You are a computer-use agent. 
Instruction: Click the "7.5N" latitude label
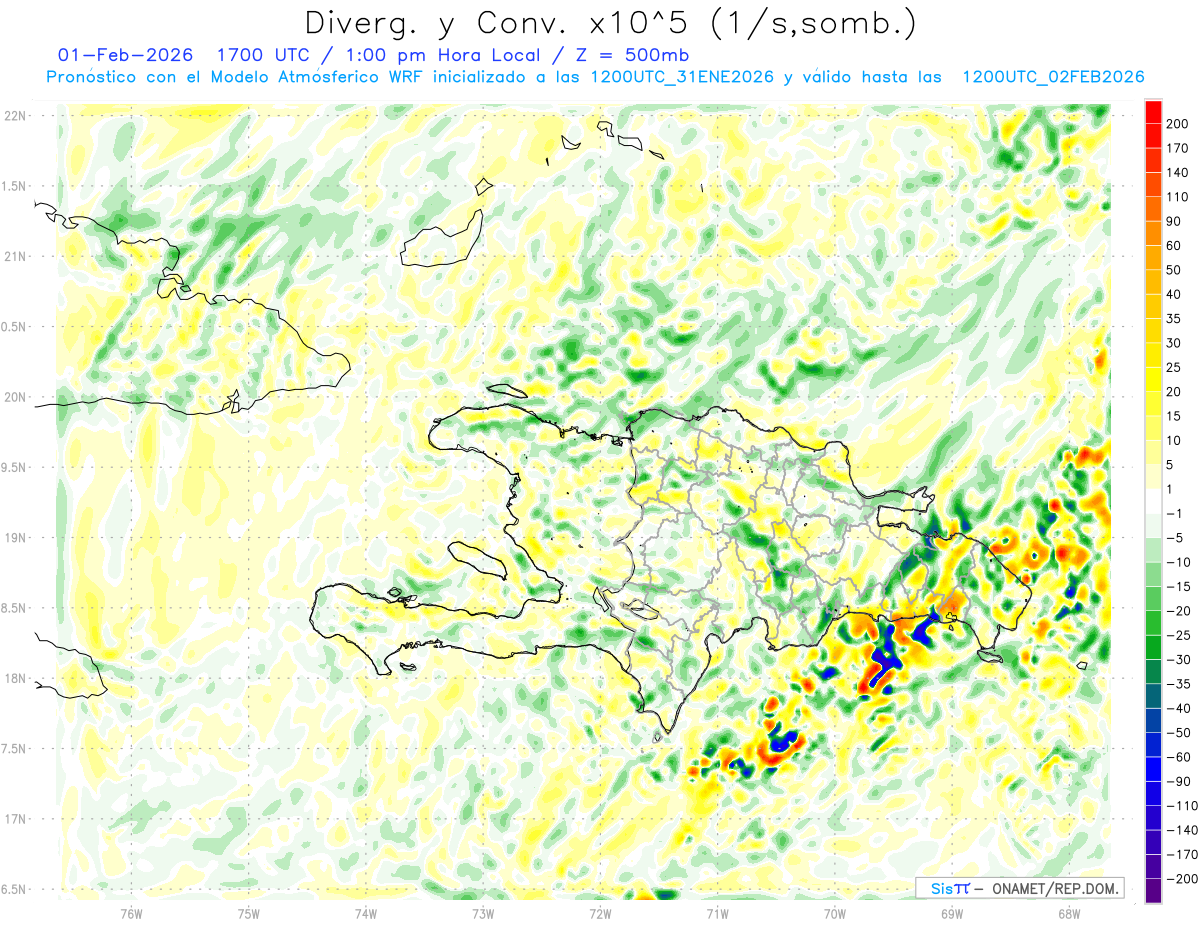(15, 749)
